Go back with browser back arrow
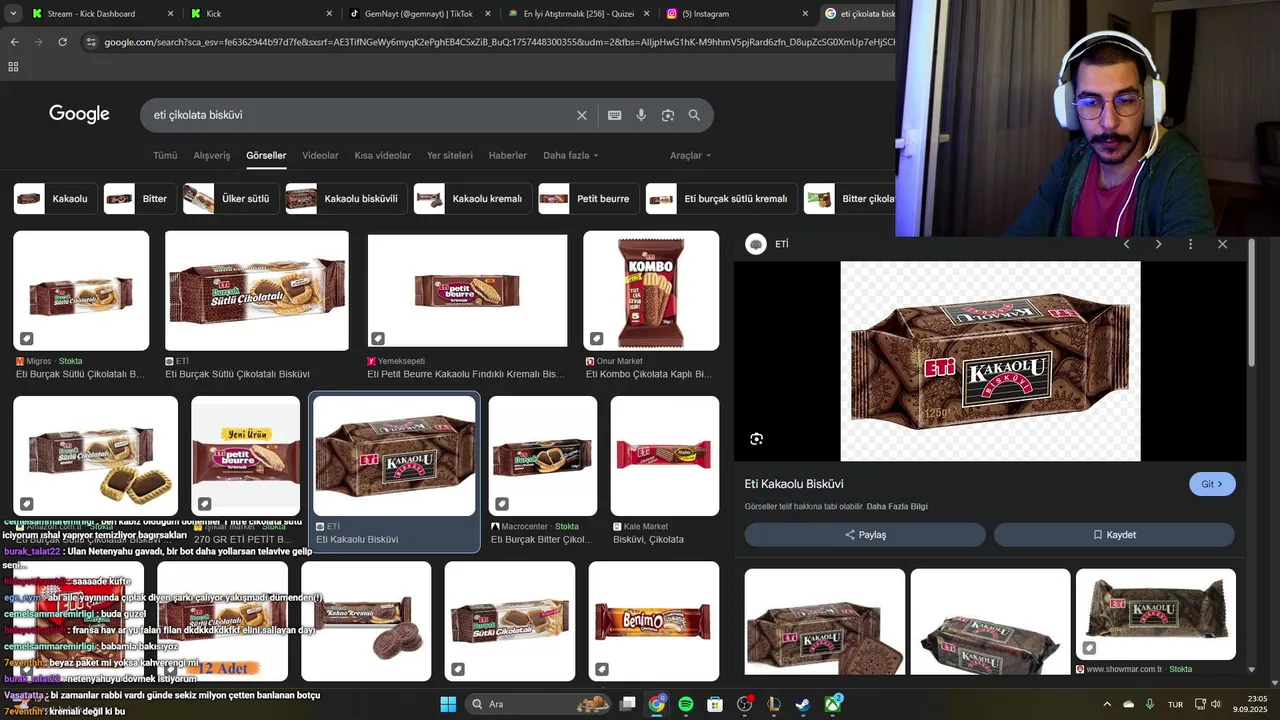1280x720 pixels. [x=14, y=42]
